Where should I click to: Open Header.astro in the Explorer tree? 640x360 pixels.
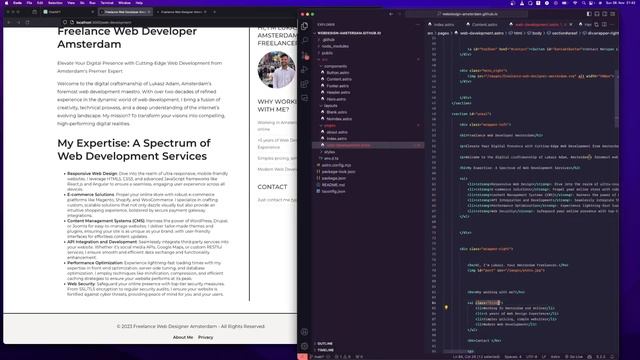338,92
